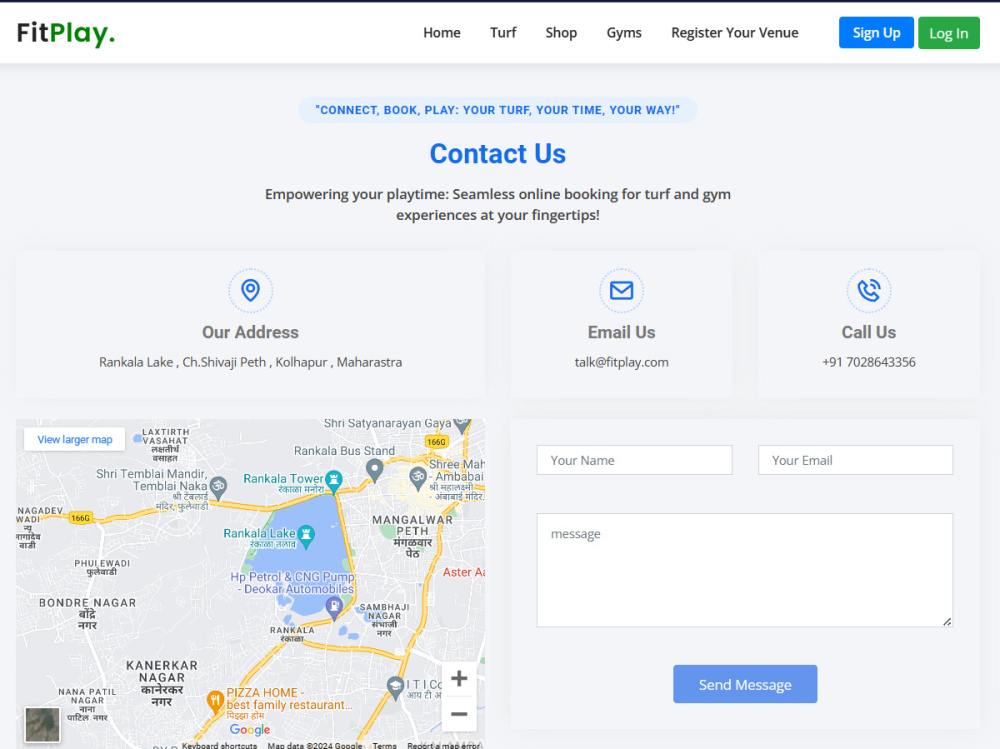Click the KANERKAR NAGAR map label

[x=161, y=683]
